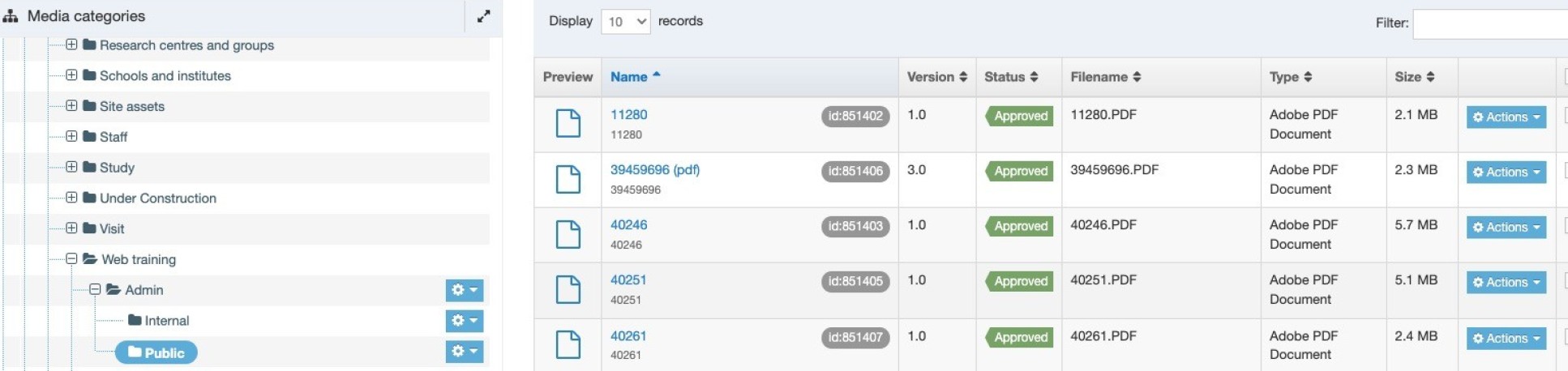Click the document preview icon for 40261
Viewport: 1568px width, 371px height.
568,344
